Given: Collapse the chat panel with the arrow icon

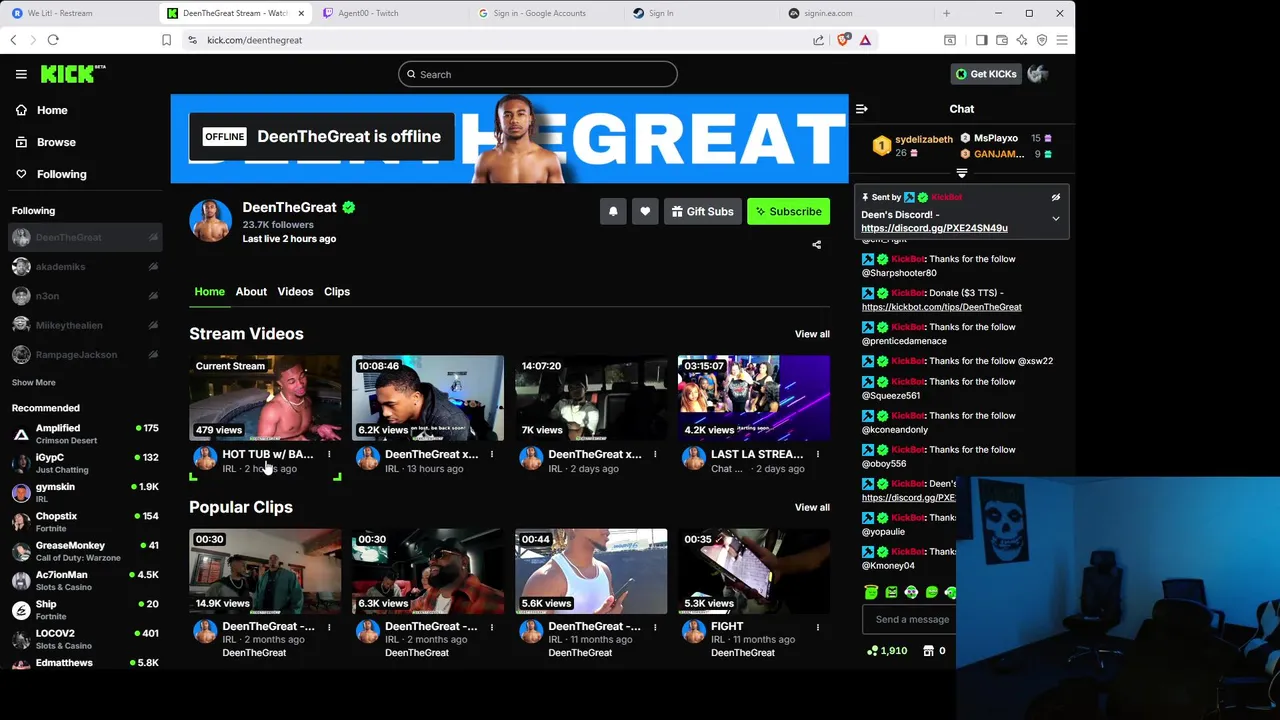Looking at the screenshot, I should [862, 109].
